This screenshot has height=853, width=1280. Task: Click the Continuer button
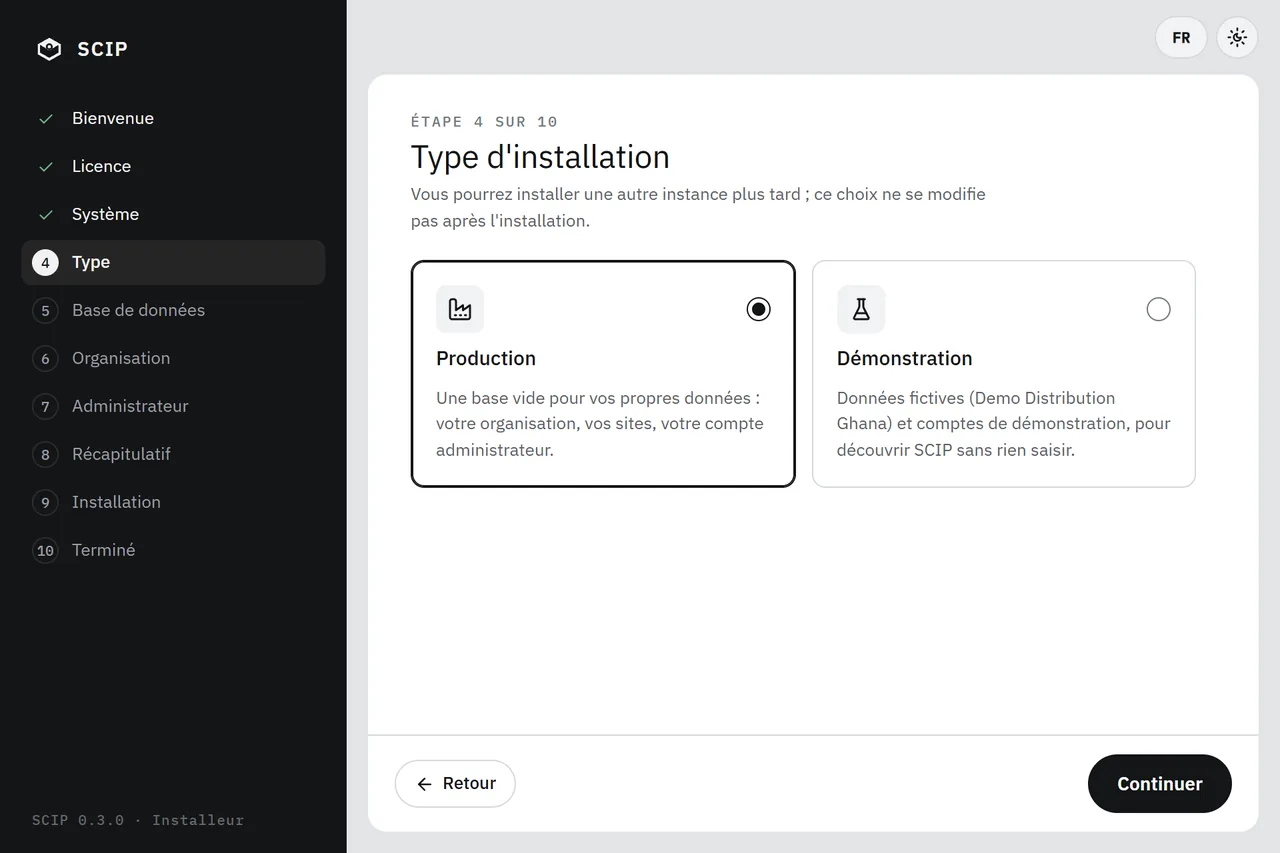point(1159,784)
